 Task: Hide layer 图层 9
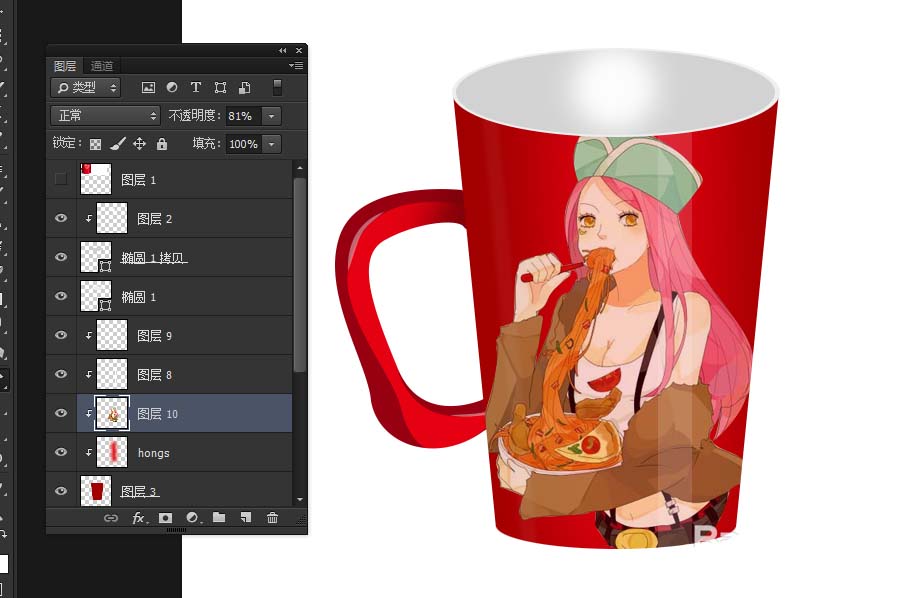61,335
